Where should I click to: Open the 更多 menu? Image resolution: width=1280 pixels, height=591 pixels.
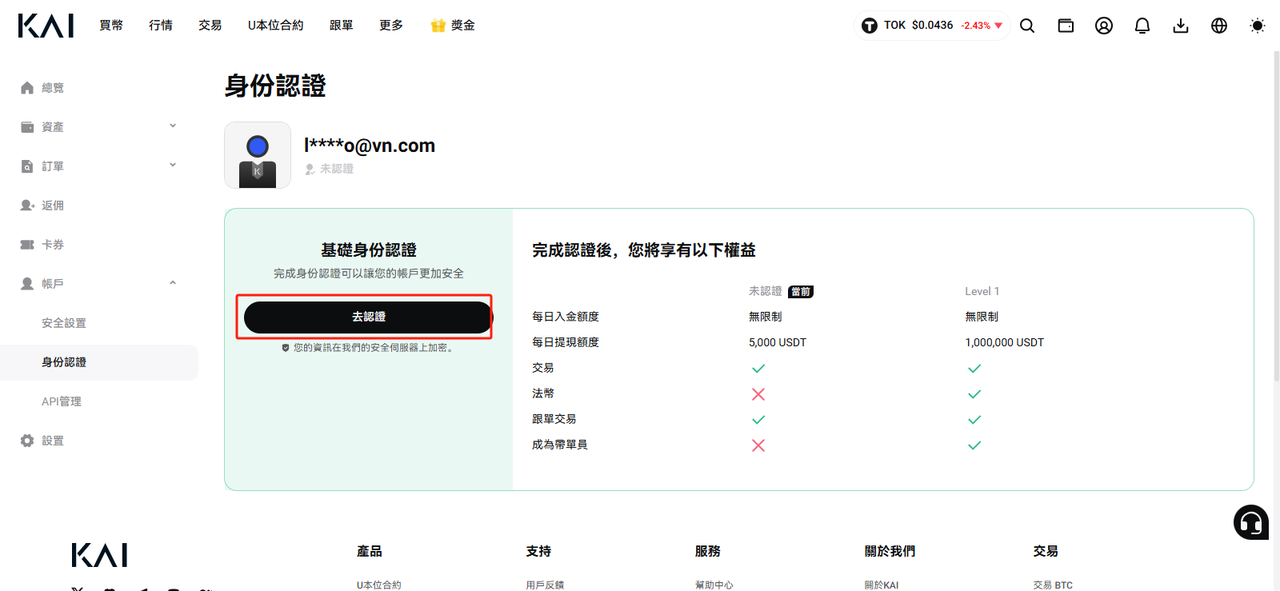391,26
